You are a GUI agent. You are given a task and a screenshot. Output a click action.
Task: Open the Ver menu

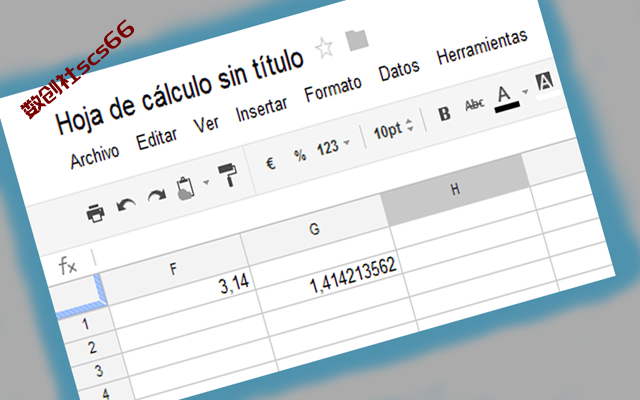point(206,125)
